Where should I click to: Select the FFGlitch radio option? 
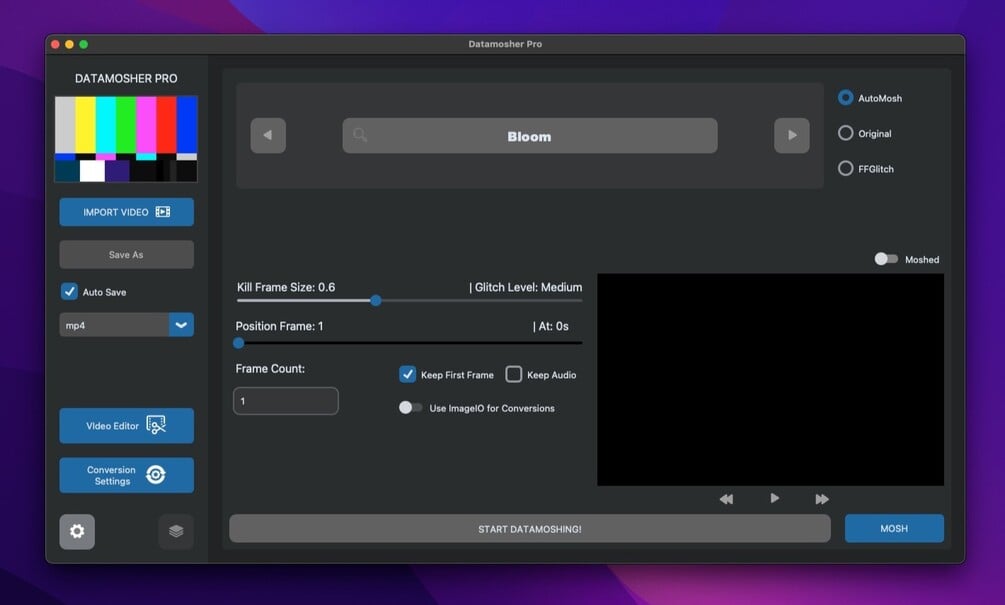pos(845,168)
